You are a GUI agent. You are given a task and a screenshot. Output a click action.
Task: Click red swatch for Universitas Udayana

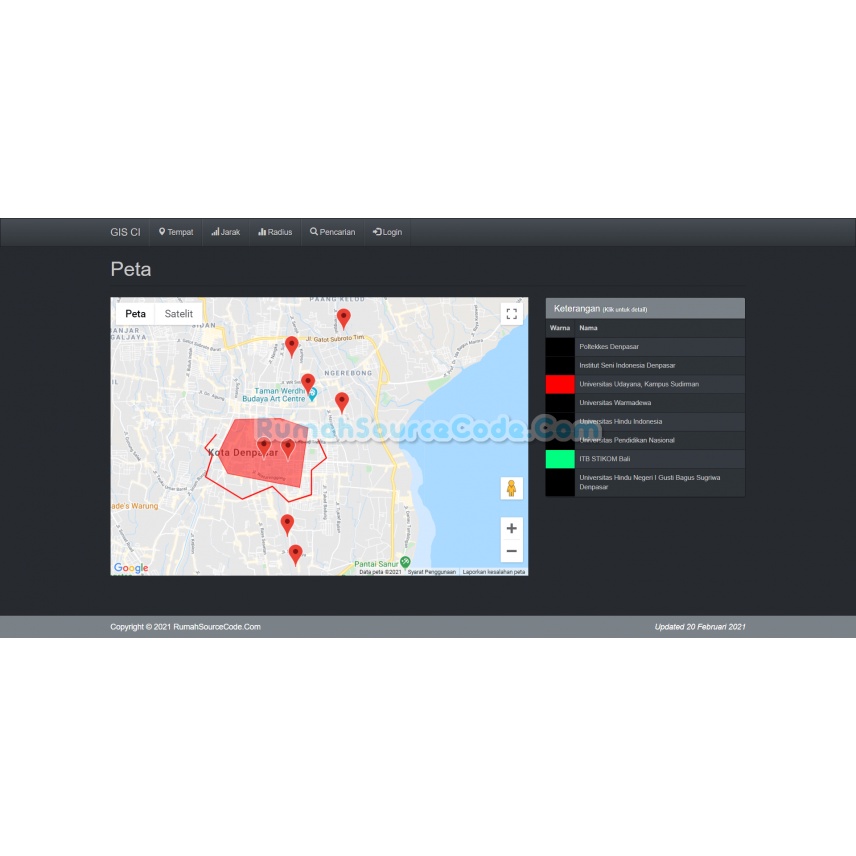tap(560, 384)
